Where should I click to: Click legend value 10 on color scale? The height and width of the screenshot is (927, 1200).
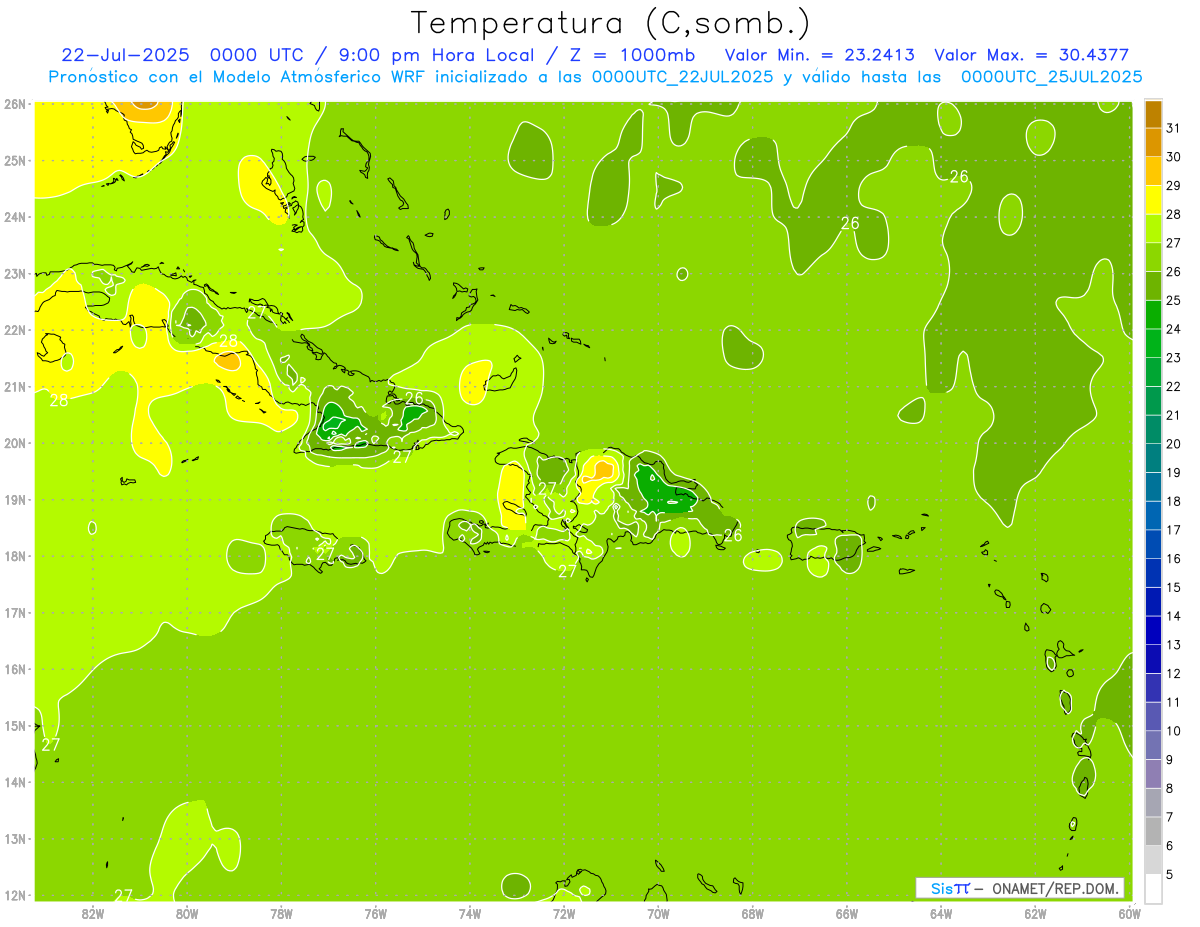click(1173, 731)
